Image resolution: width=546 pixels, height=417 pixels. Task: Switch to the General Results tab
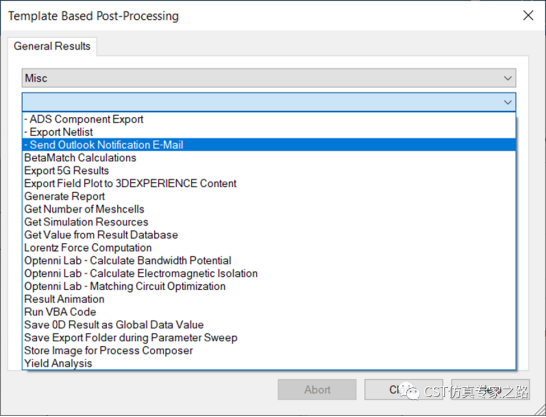[x=52, y=46]
